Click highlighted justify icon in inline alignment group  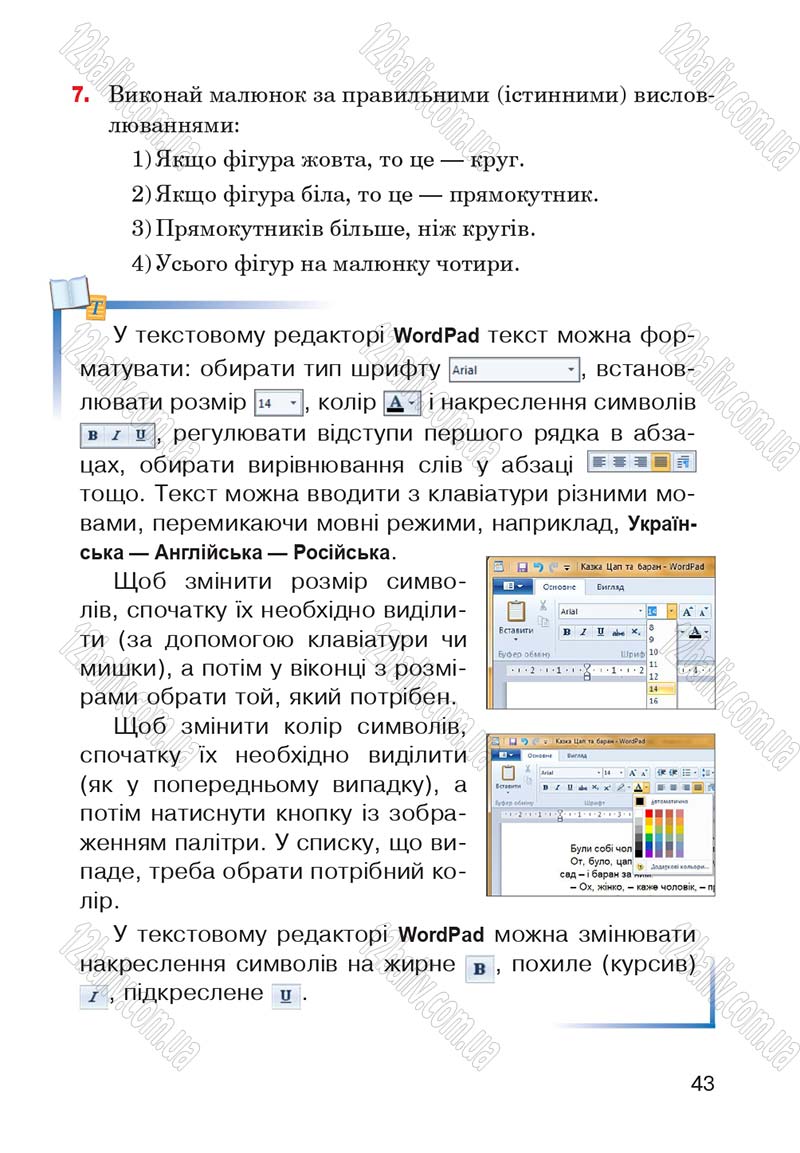pyautogui.click(x=661, y=462)
